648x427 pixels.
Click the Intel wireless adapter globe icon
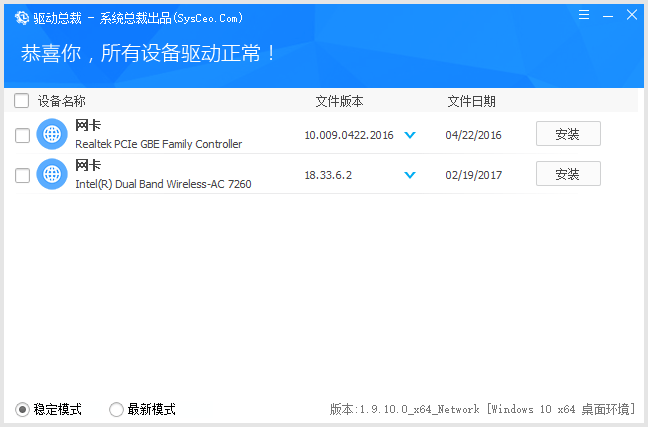pyautogui.click(x=52, y=174)
